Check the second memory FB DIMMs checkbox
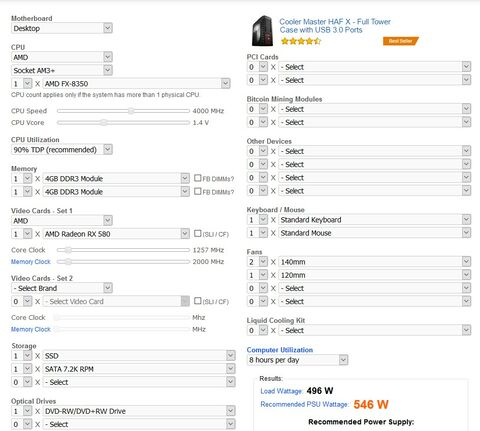Viewport: 480px width, 431px height. point(198,191)
